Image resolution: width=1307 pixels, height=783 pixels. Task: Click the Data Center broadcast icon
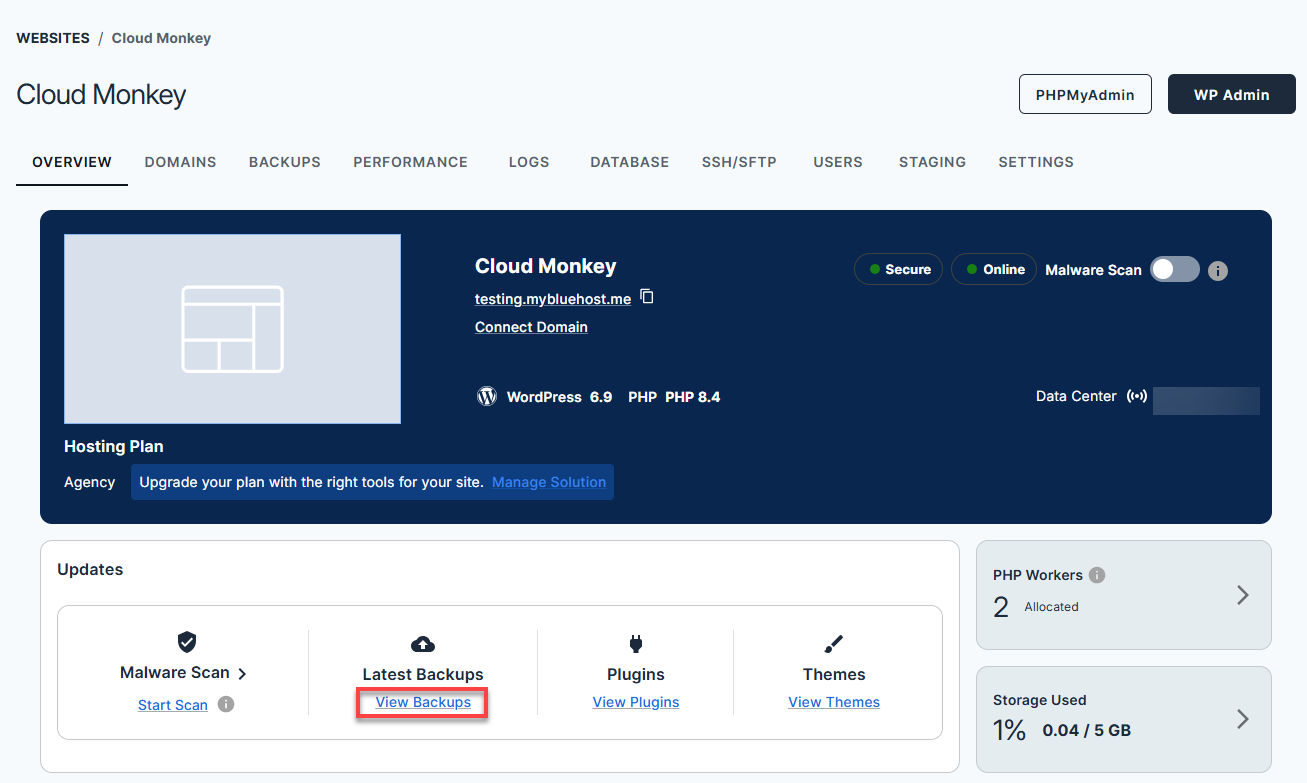[x=1137, y=395]
